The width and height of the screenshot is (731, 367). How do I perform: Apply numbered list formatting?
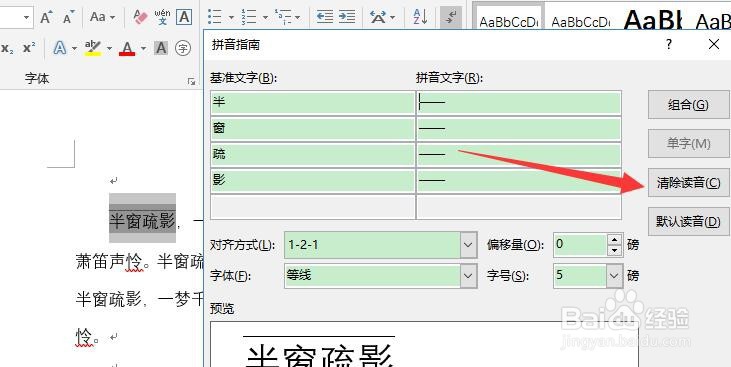click(248, 17)
